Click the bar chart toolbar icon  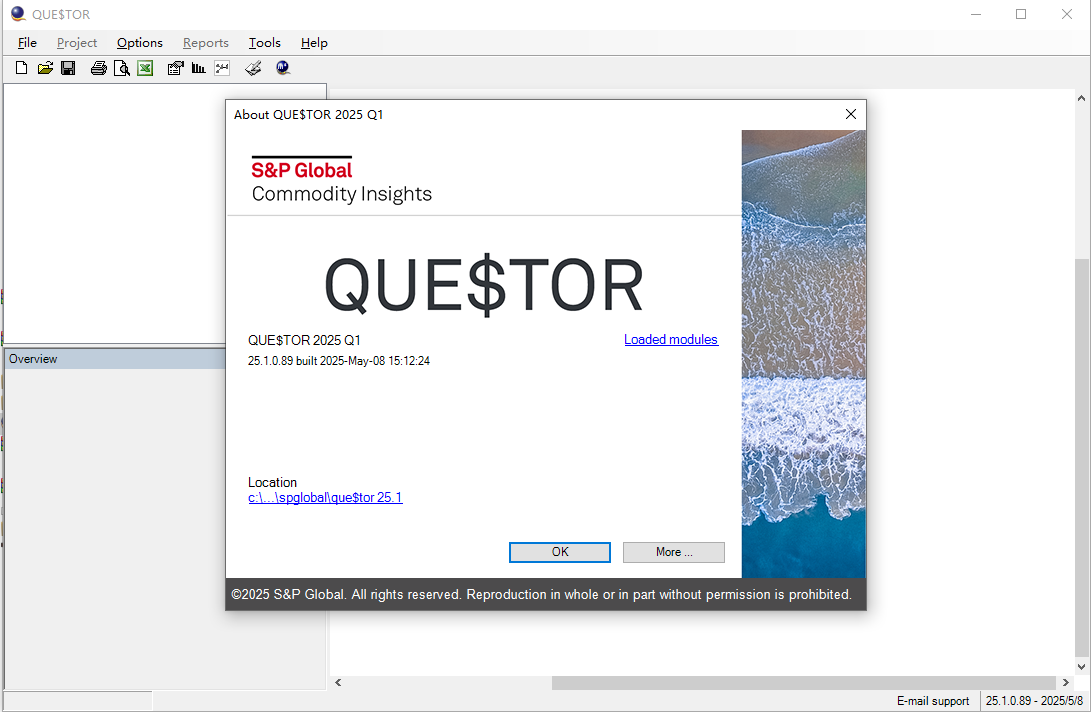pos(199,68)
